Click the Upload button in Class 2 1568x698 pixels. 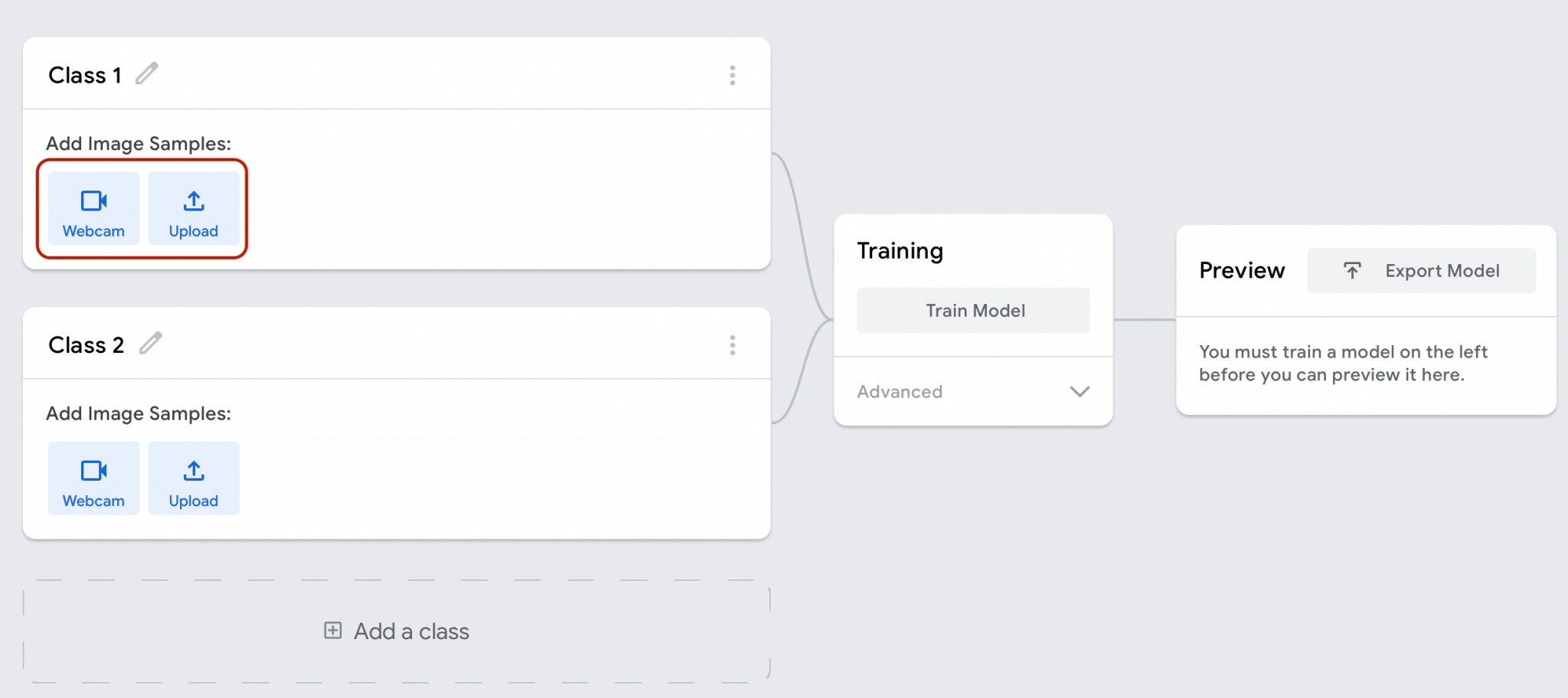194,478
